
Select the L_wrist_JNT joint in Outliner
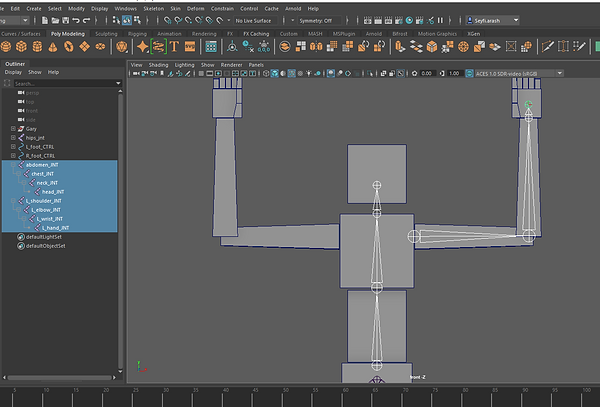click(x=50, y=219)
